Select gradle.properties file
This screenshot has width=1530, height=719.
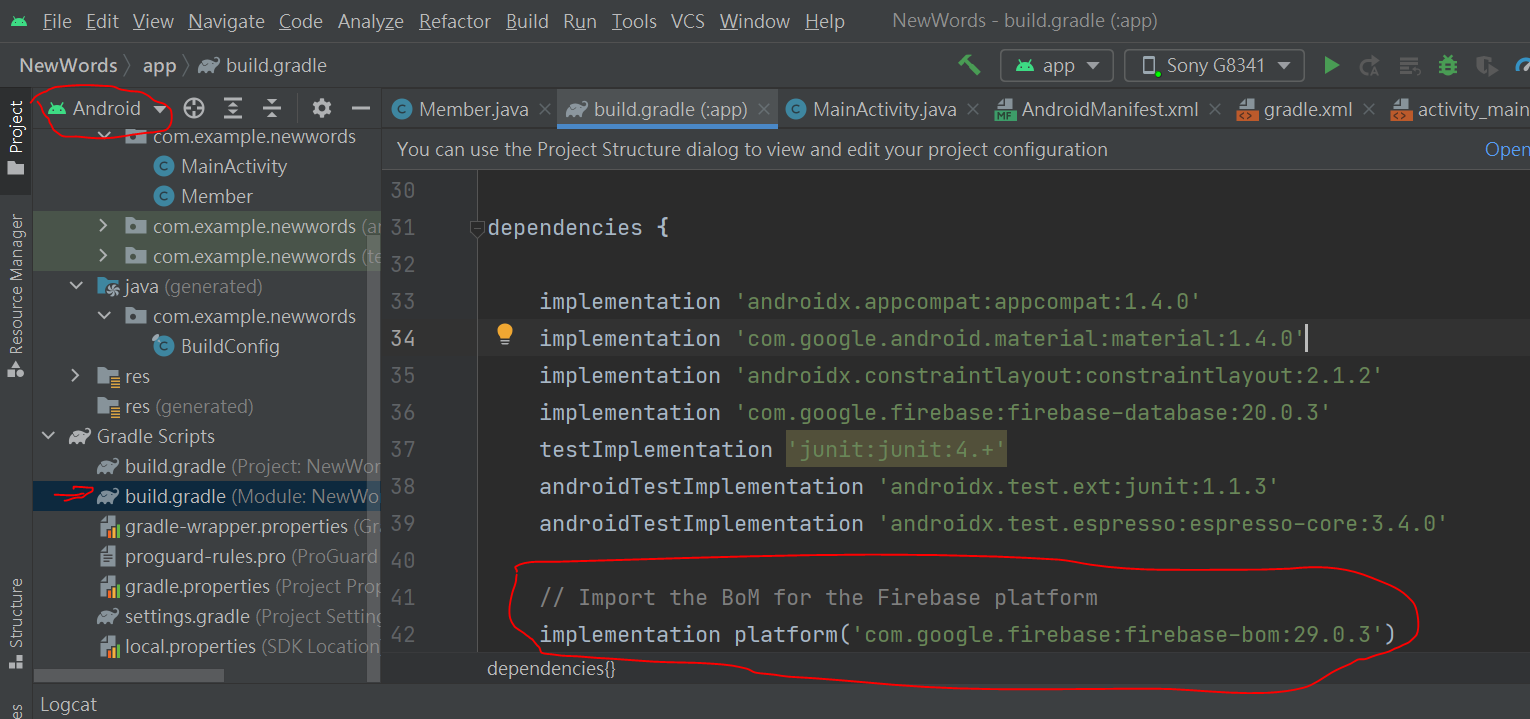[x=238, y=586]
